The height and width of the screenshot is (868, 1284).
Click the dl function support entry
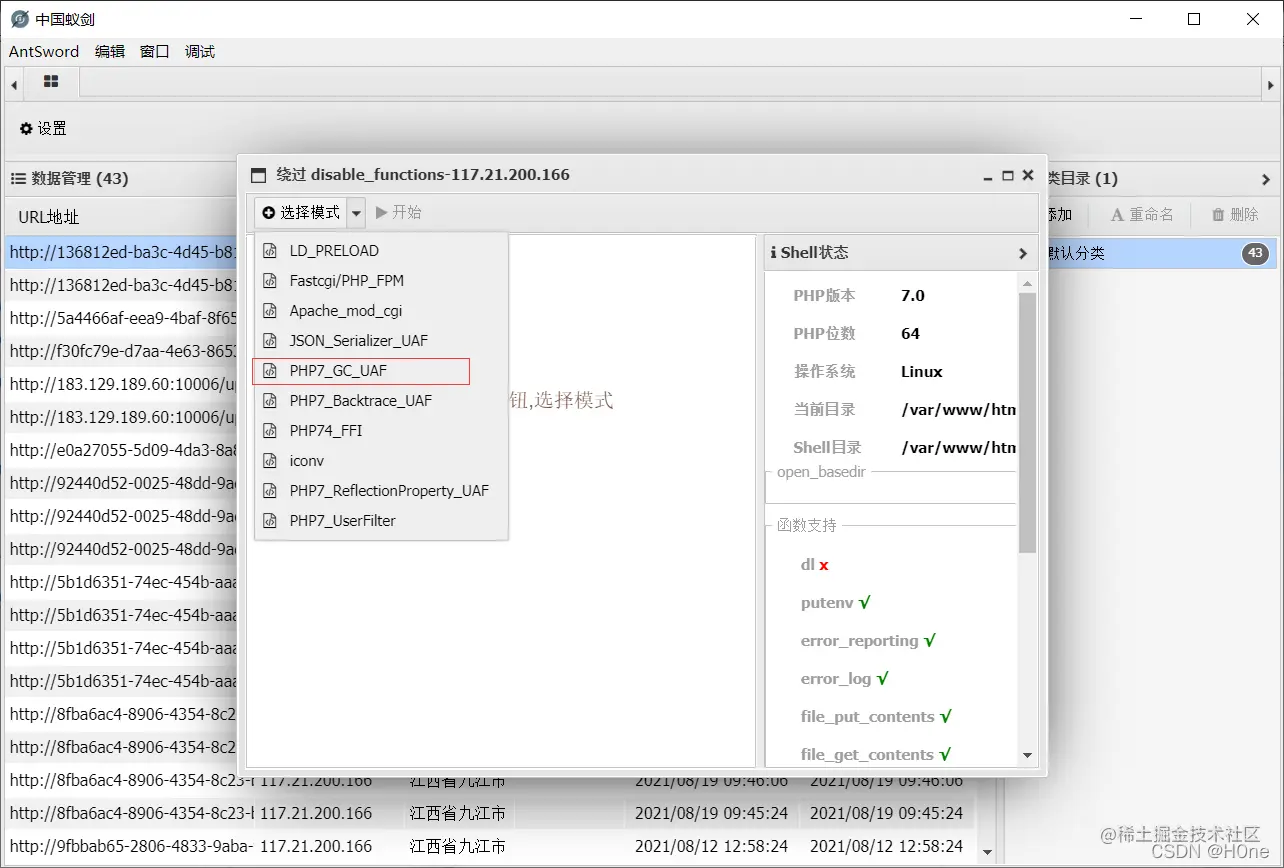(x=815, y=565)
